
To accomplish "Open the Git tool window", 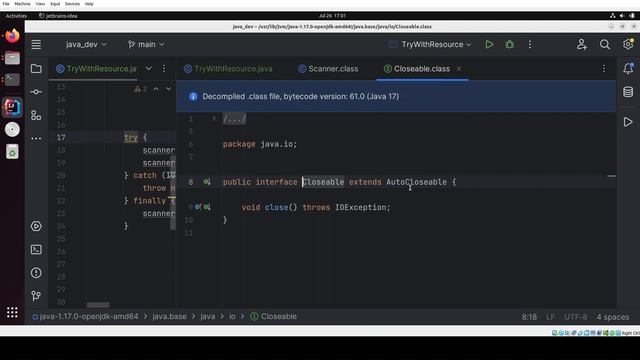I will (x=36, y=296).
